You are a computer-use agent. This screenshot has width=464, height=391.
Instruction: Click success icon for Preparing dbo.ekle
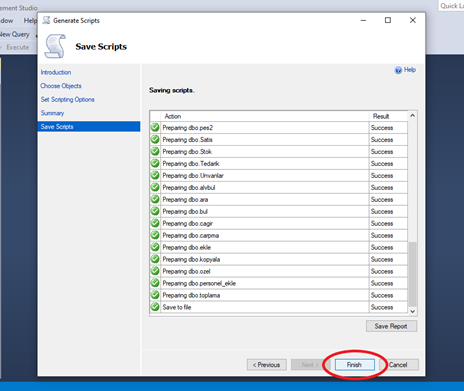pyautogui.click(x=155, y=247)
